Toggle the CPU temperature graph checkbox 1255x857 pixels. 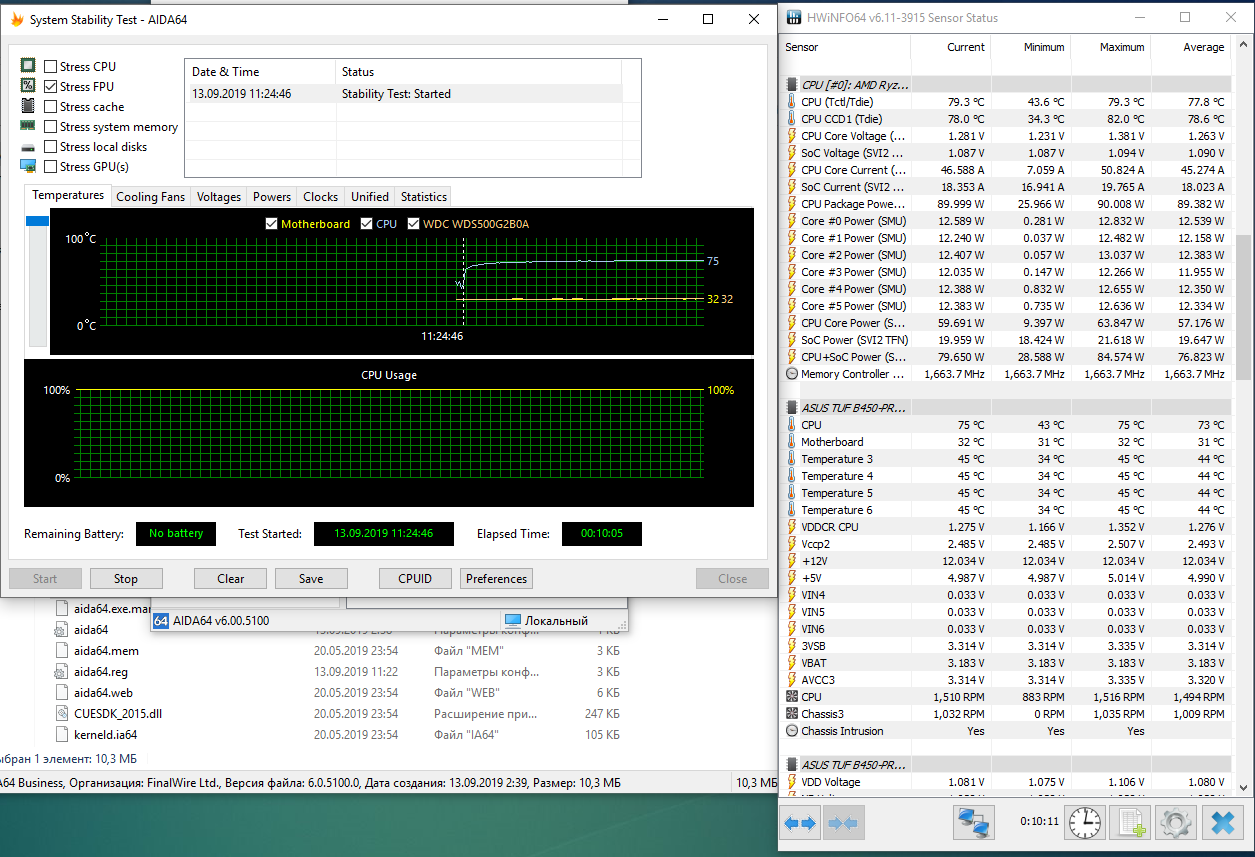(x=366, y=223)
